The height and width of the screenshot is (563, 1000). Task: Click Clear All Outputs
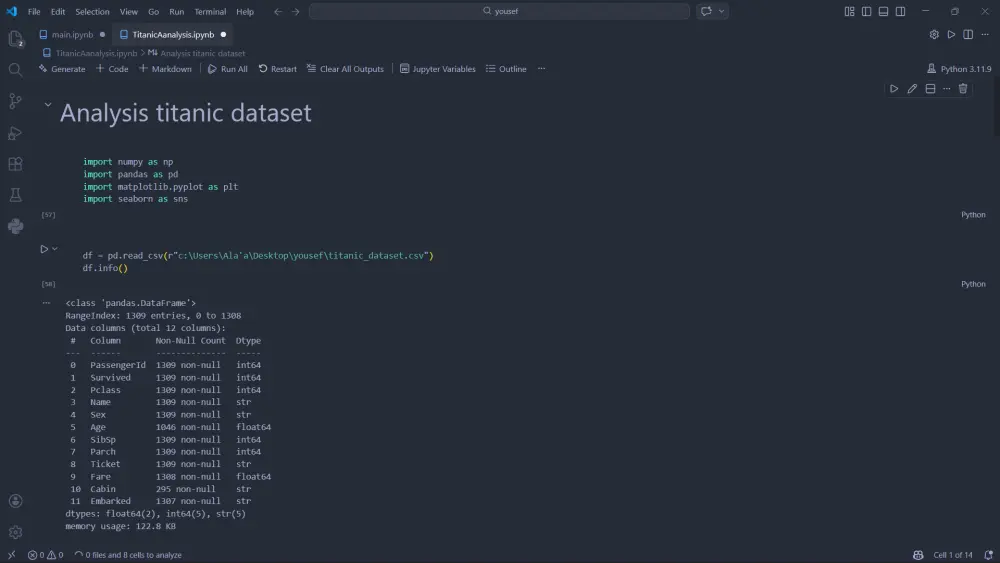coord(345,69)
